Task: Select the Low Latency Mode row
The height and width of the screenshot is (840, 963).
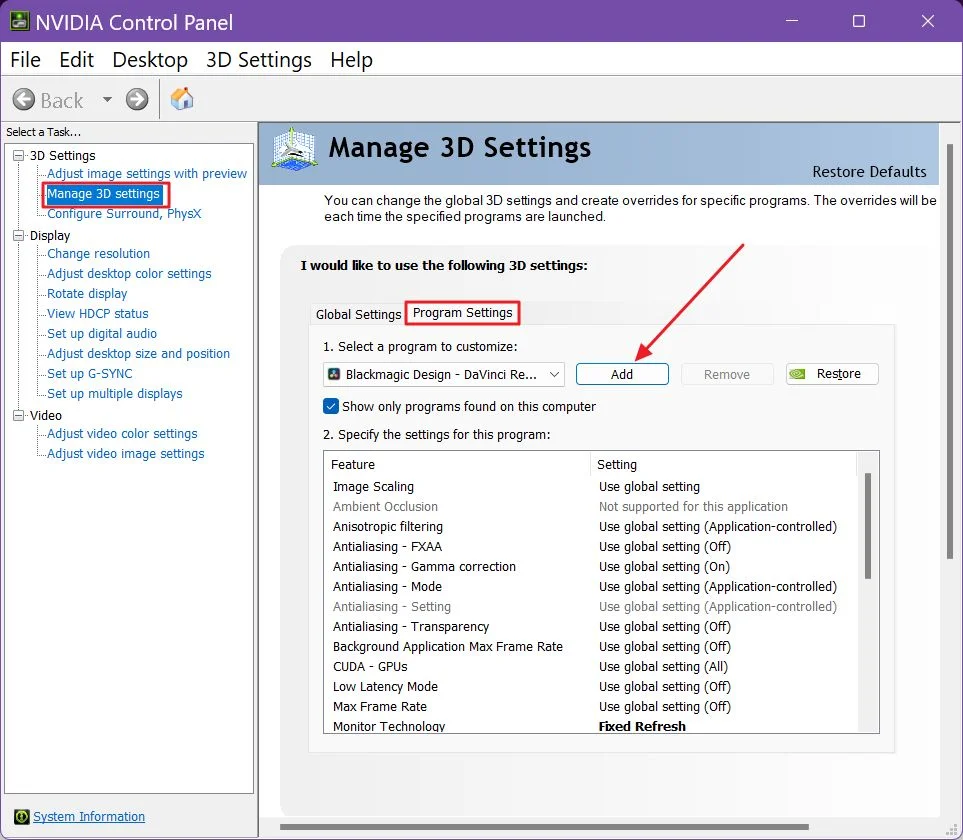Action: [x=590, y=686]
